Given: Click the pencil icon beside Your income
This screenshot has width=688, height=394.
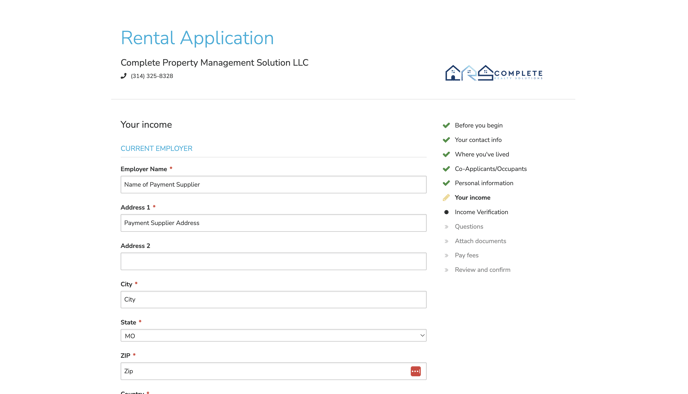Looking at the screenshot, I should click(x=446, y=197).
